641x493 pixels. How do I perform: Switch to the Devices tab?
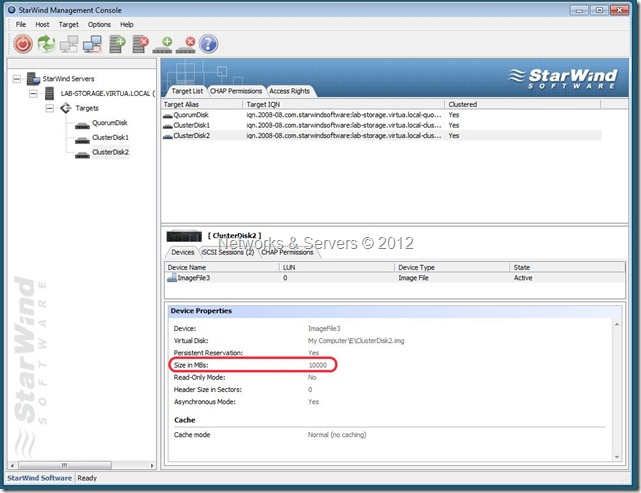click(182, 252)
